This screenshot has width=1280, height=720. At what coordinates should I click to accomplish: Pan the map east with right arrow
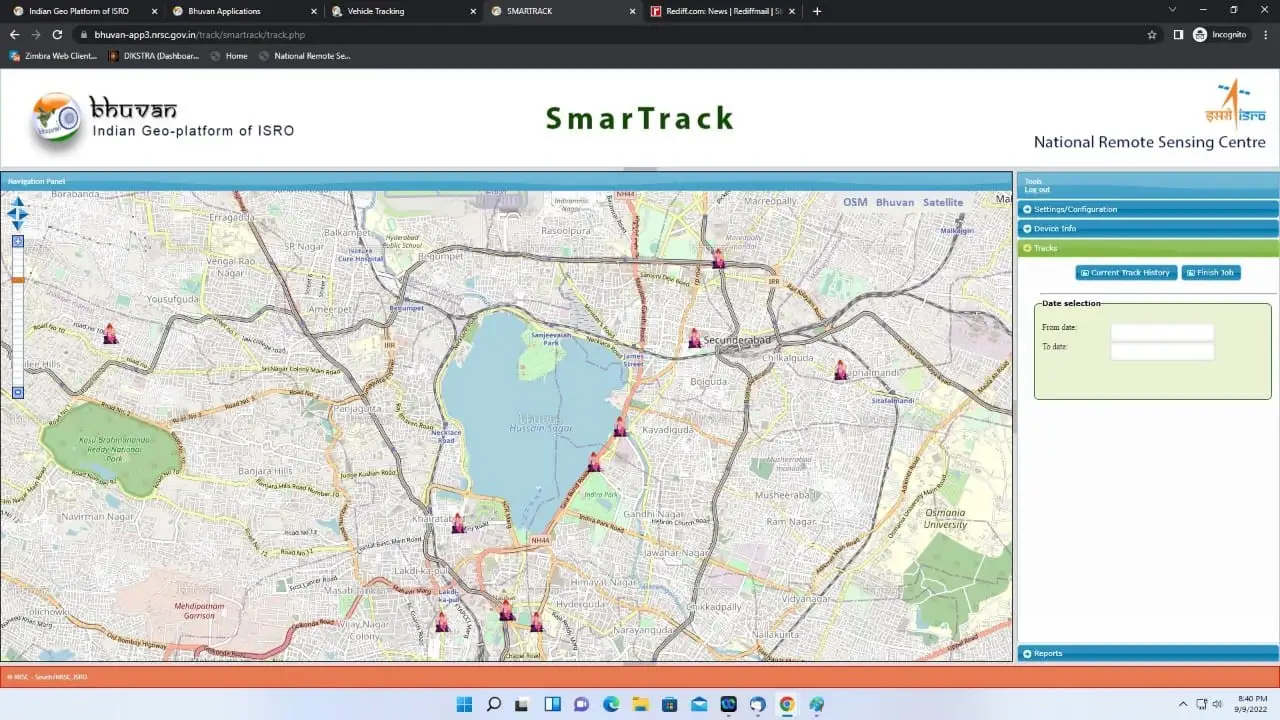[25, 213]
